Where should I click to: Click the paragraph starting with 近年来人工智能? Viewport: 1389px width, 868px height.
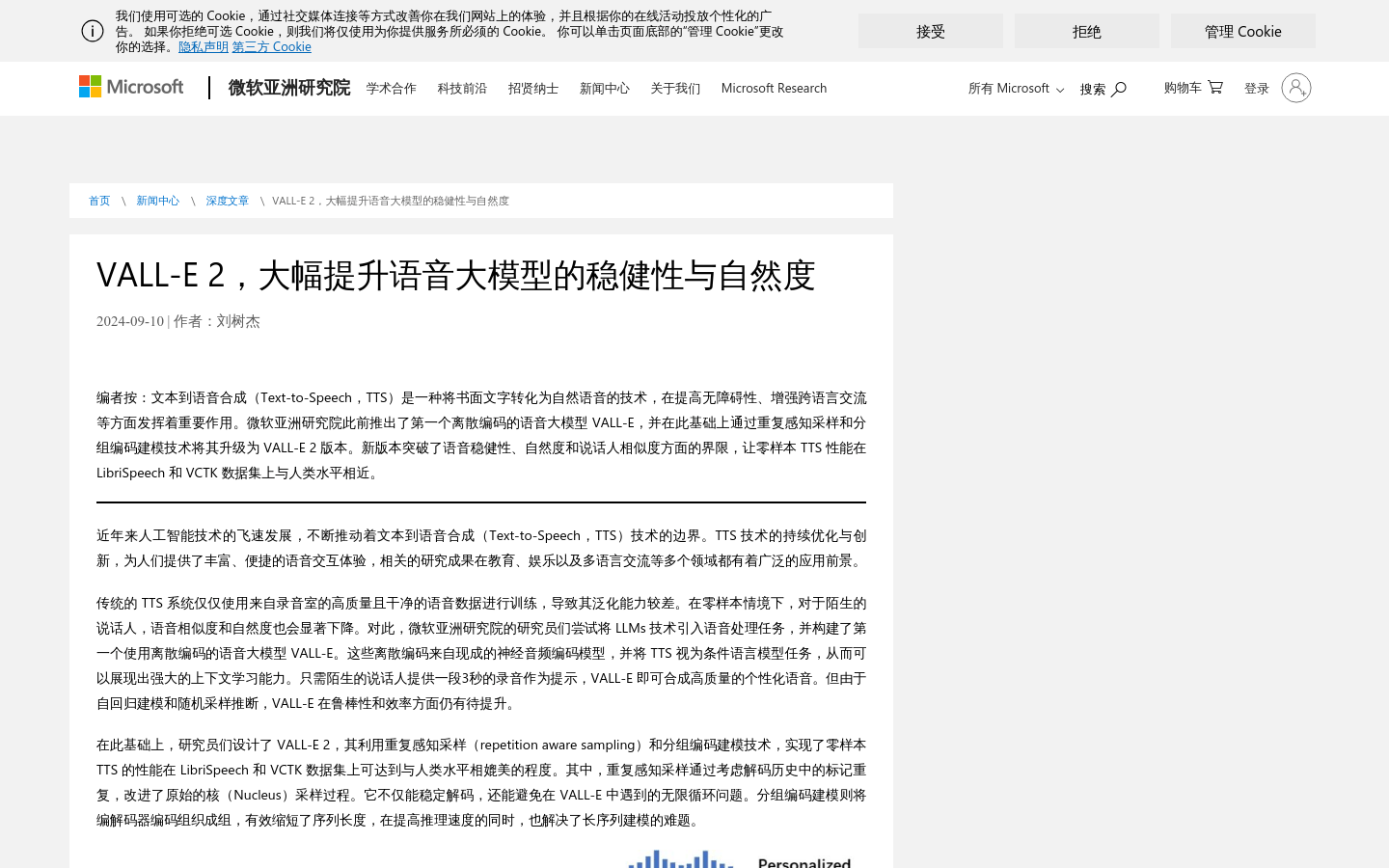click(x=481, y=548)
